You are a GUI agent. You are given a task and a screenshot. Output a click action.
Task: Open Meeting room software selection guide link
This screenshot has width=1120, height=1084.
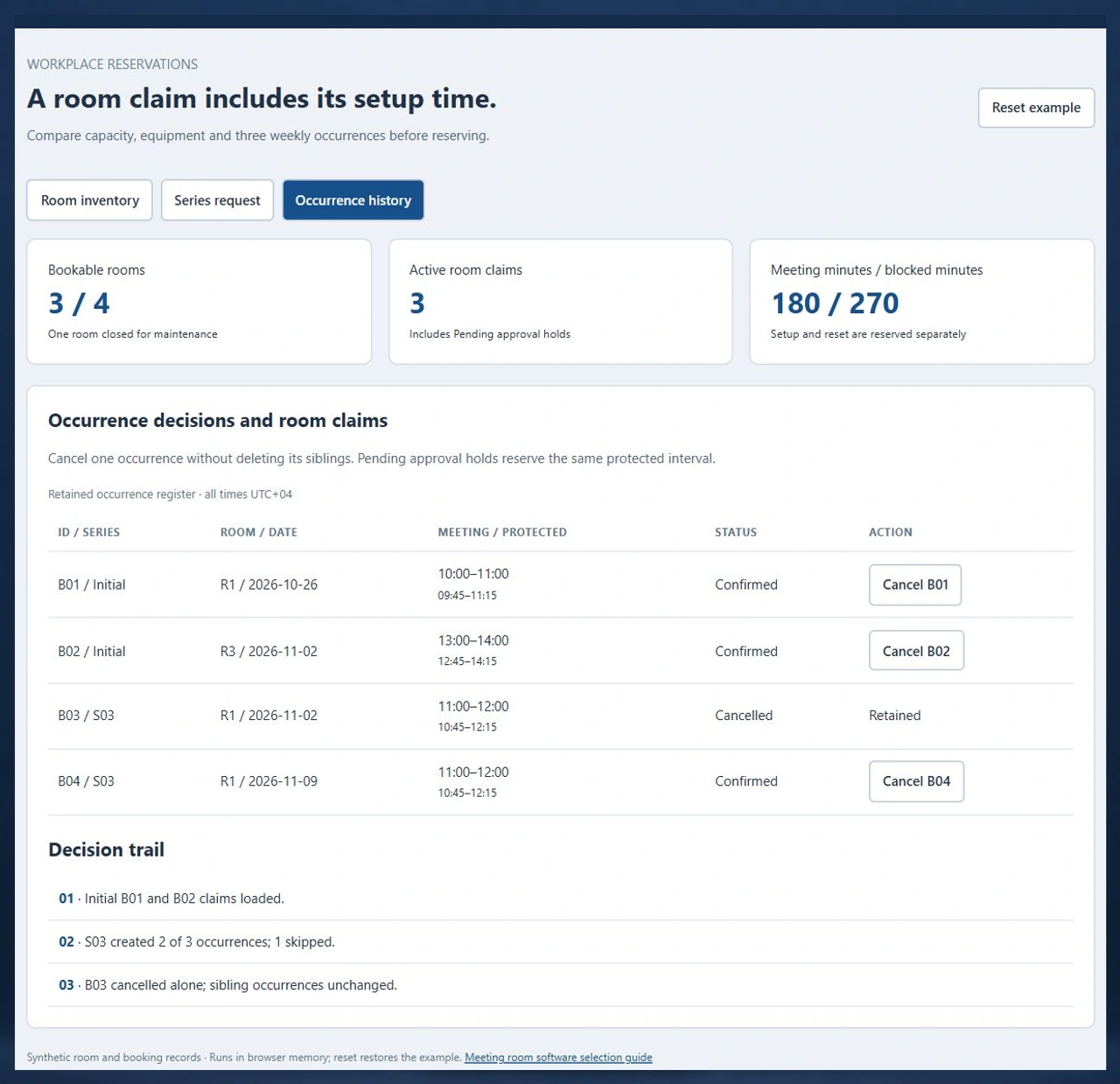pyautogui.click(x=558, y=1057)
